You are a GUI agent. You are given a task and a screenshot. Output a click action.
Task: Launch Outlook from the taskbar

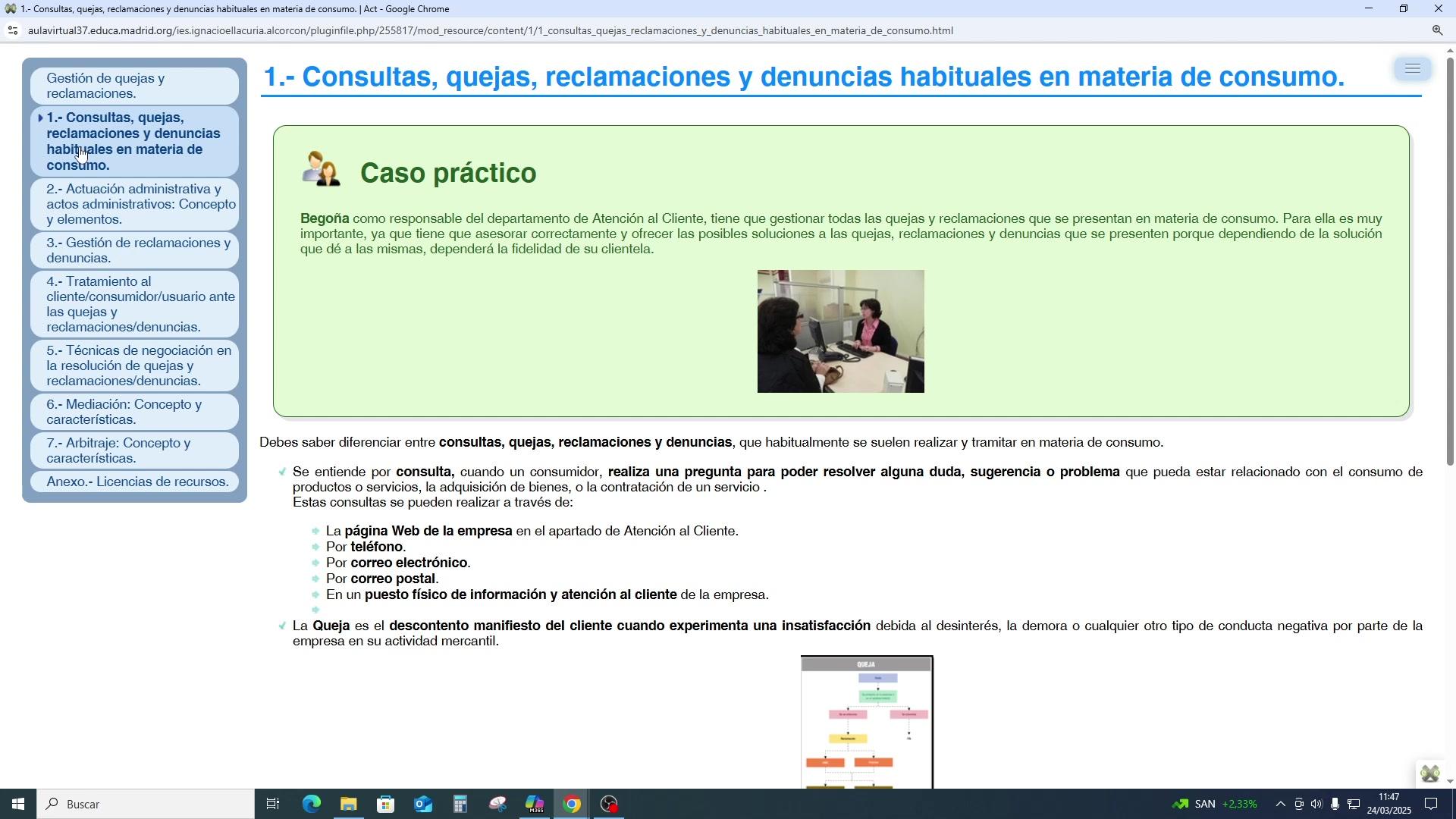pos(422,804)
